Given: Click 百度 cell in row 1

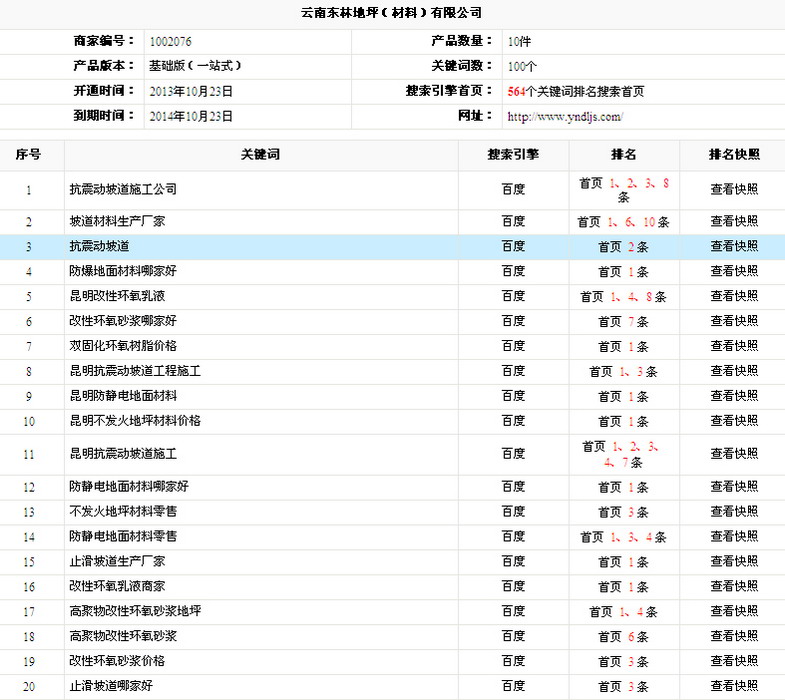Looking at the screenshot, I should pyautogui.click(x=513, y=189).
